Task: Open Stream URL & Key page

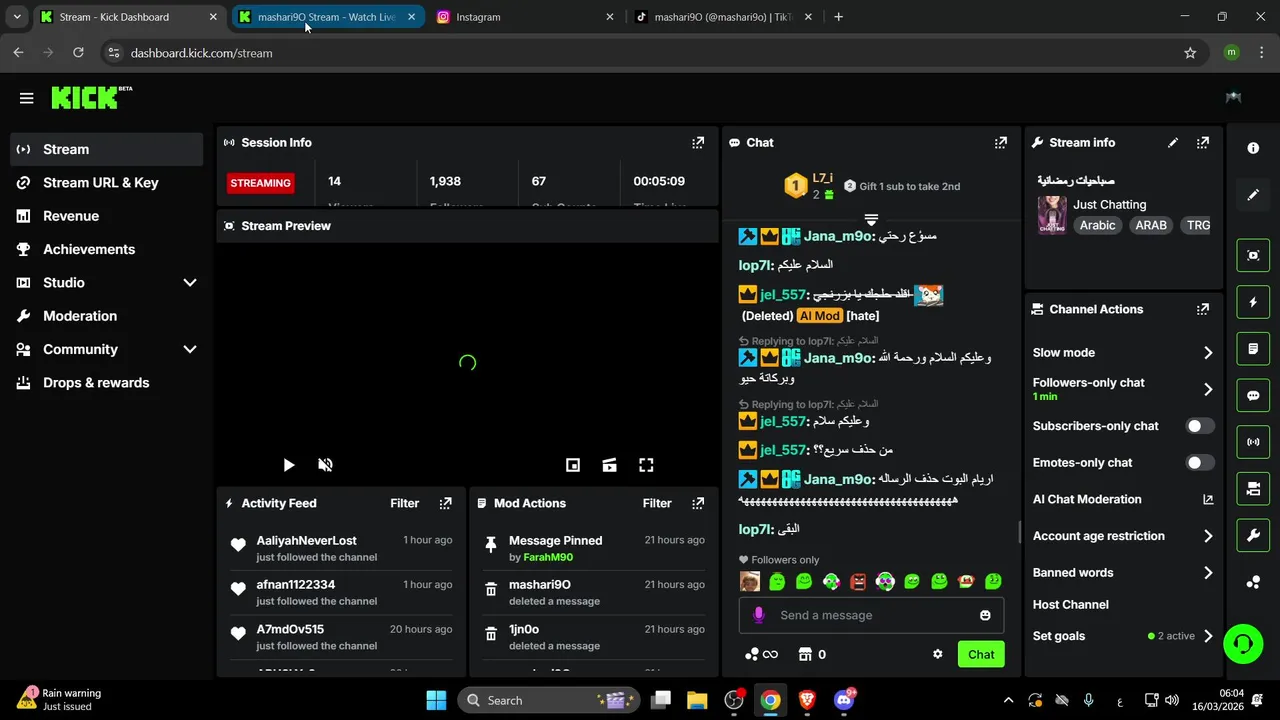Action: tap(106, 183)
